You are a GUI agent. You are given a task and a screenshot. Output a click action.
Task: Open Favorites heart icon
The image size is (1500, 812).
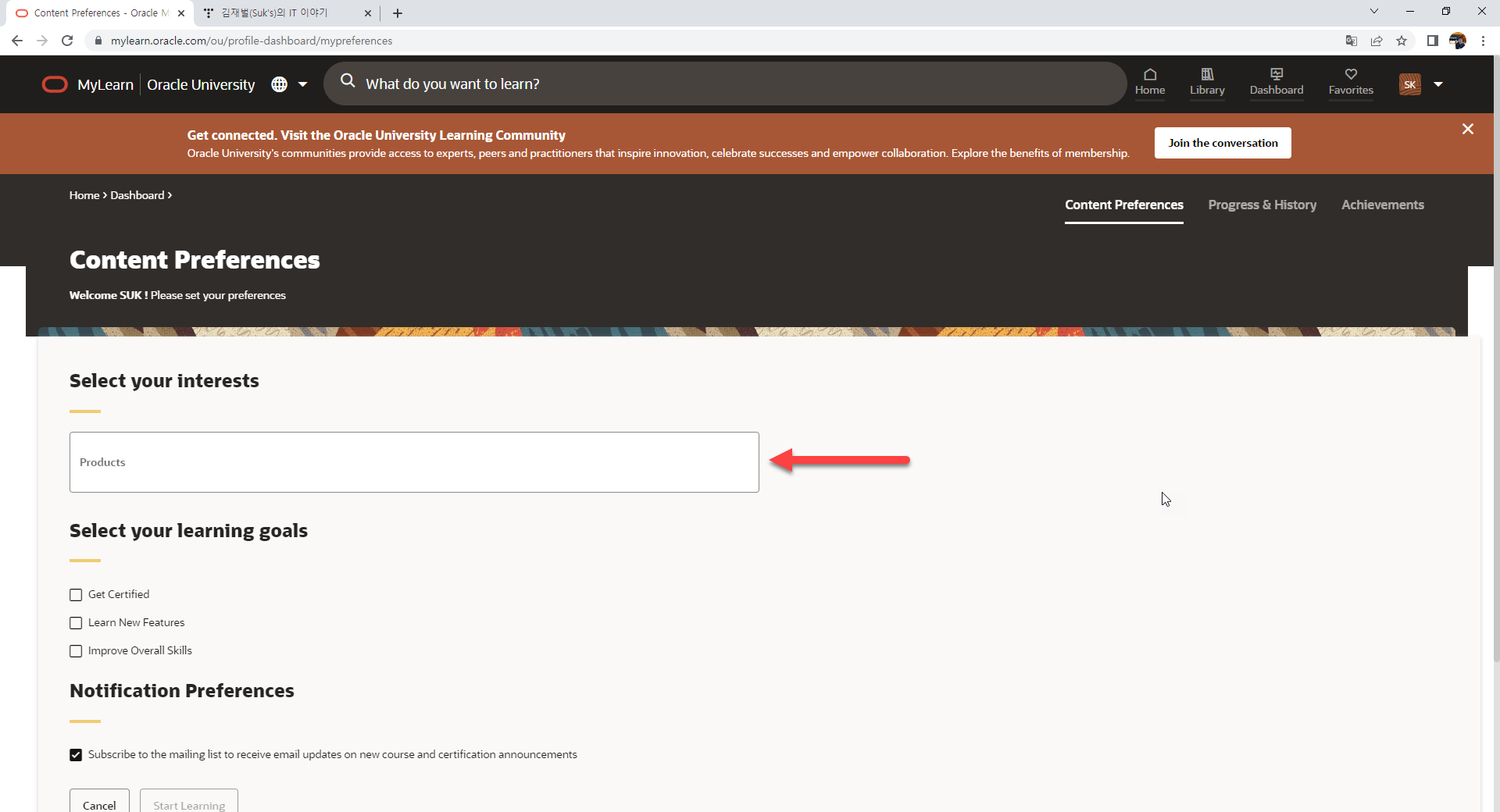1351,82
